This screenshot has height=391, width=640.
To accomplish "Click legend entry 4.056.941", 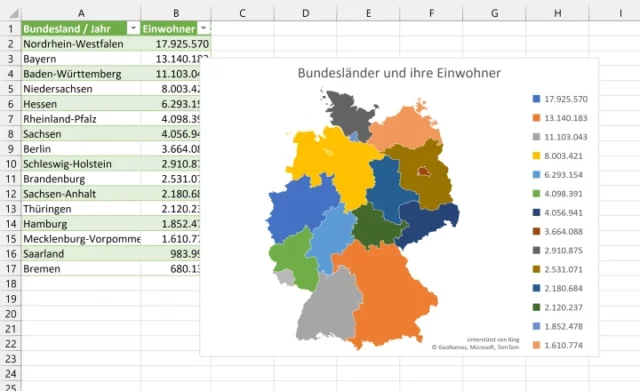I will pos(558,213).
